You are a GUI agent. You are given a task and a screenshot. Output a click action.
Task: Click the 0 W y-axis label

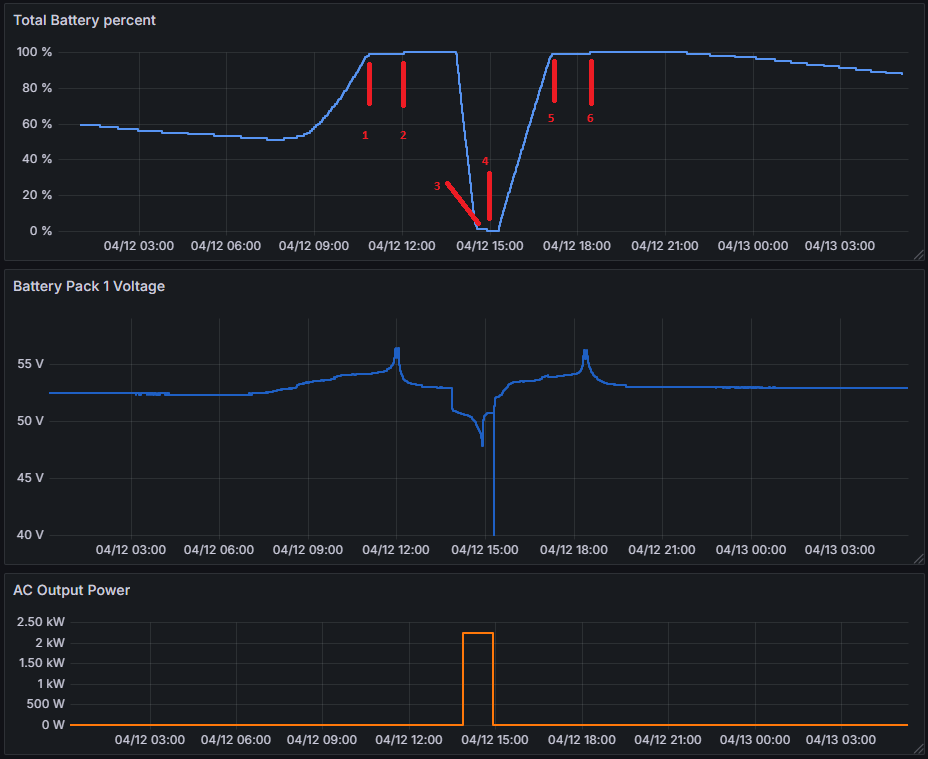point(53,724)
